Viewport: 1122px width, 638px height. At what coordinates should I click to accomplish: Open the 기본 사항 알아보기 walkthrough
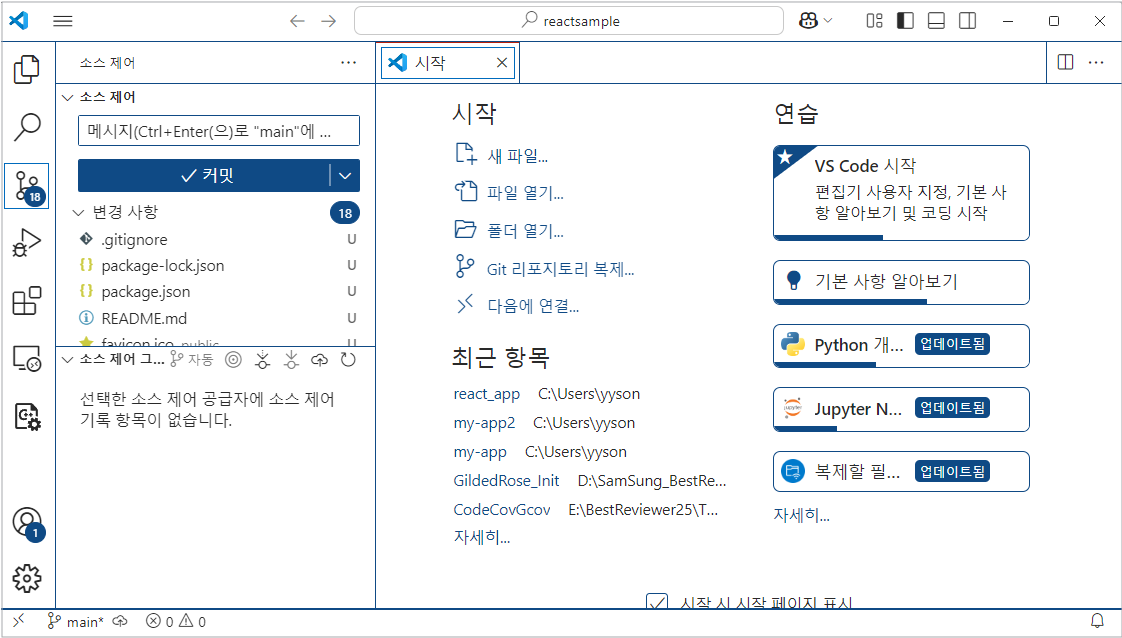[x=901, y=282]
